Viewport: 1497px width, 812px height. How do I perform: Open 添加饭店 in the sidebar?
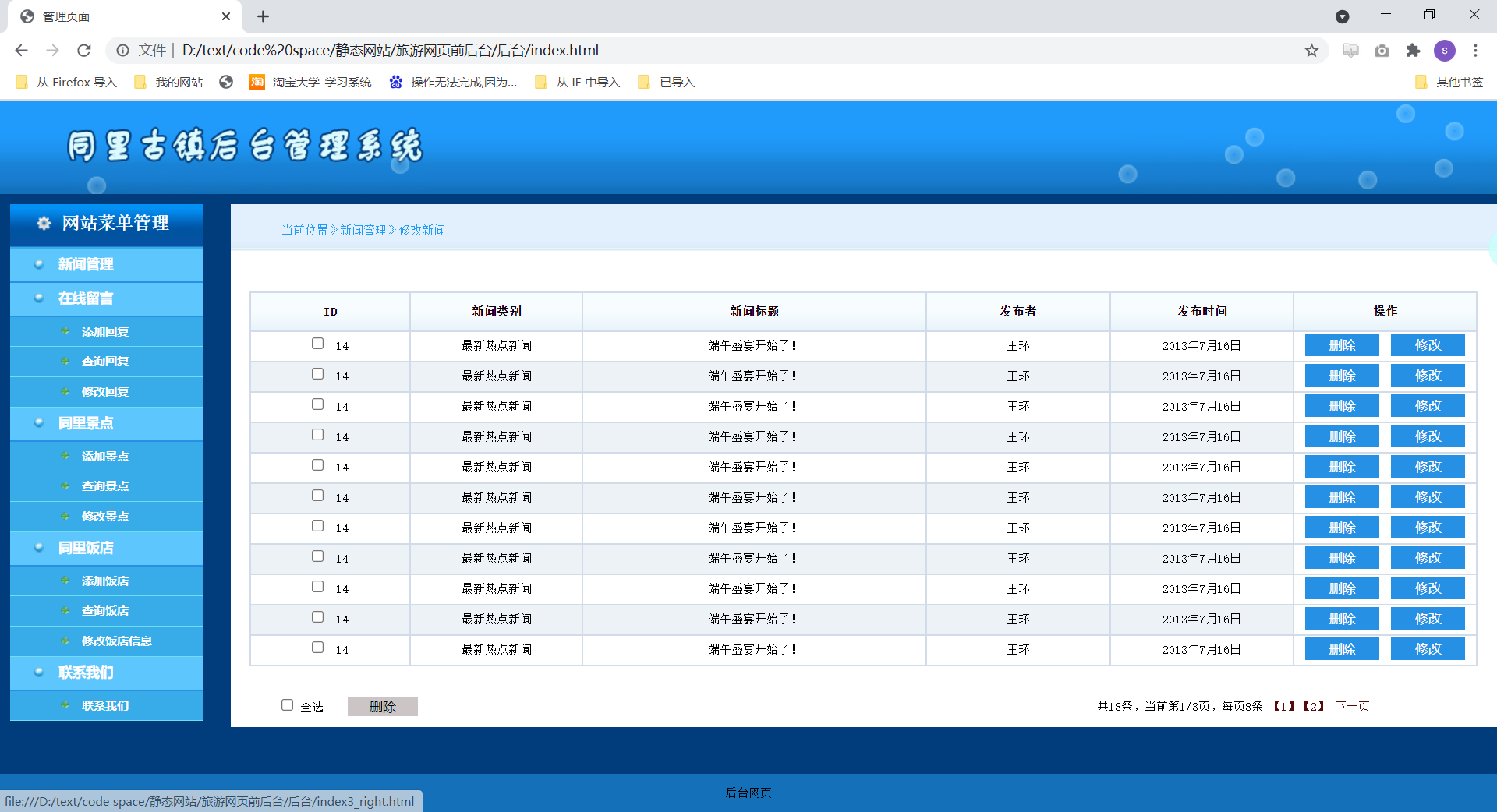[x=105, y=581]
